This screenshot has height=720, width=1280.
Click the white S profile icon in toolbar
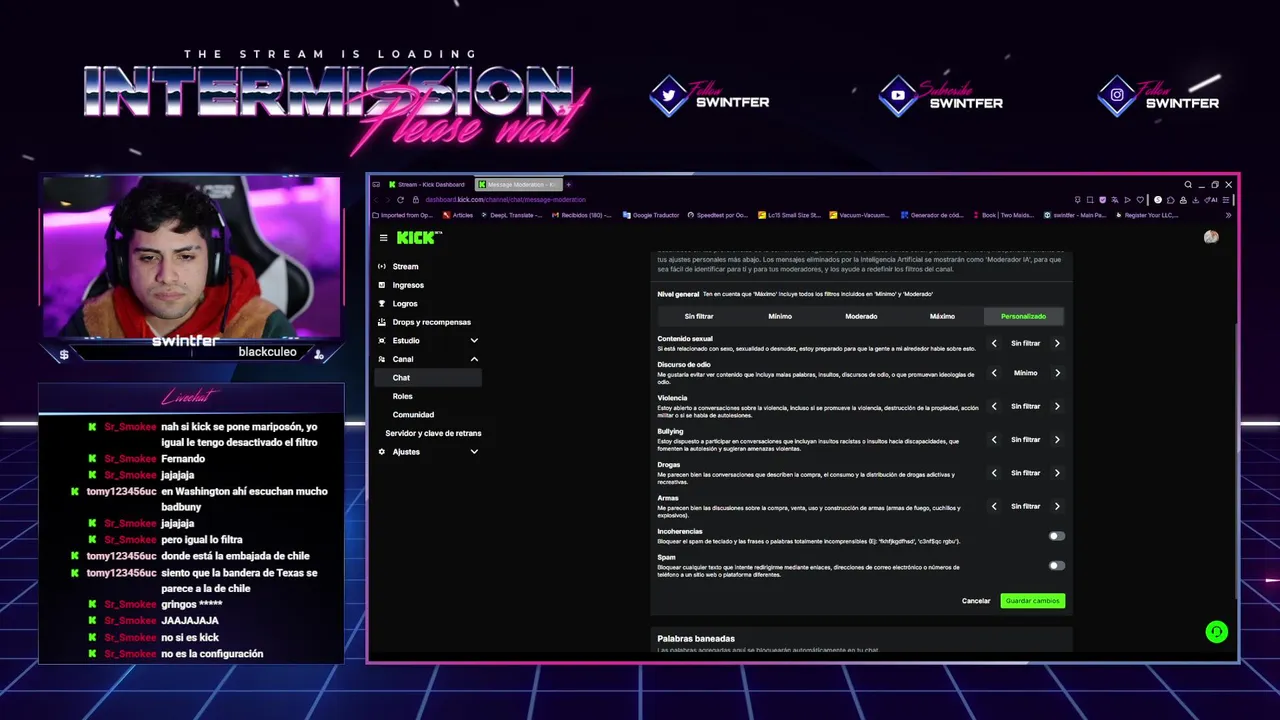1158,200
